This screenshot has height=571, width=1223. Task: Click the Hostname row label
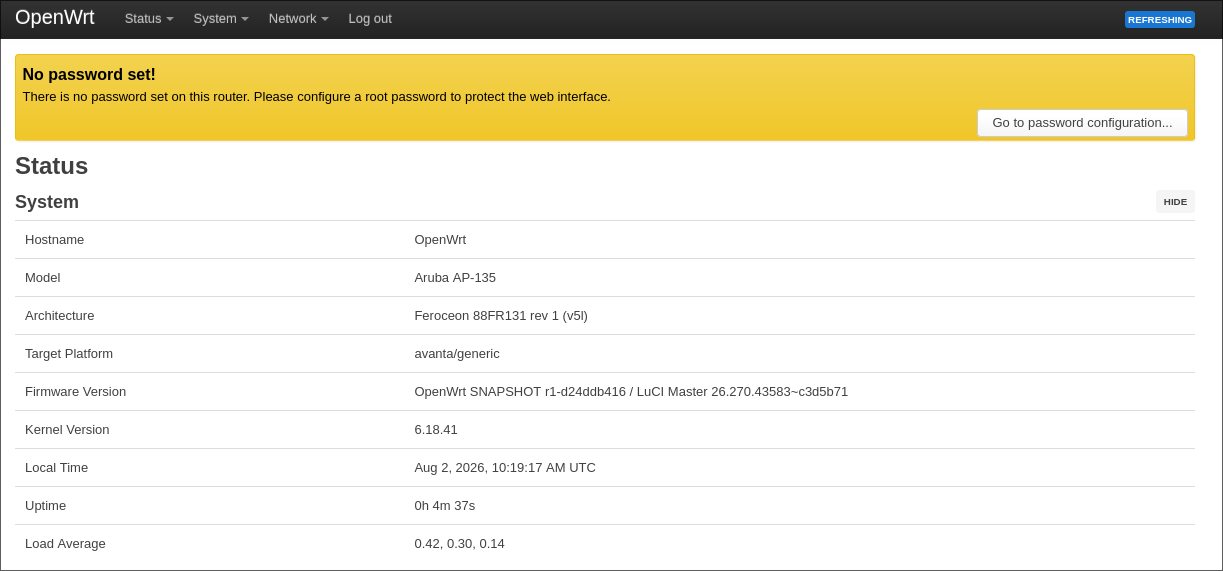[x=55, y=240]
